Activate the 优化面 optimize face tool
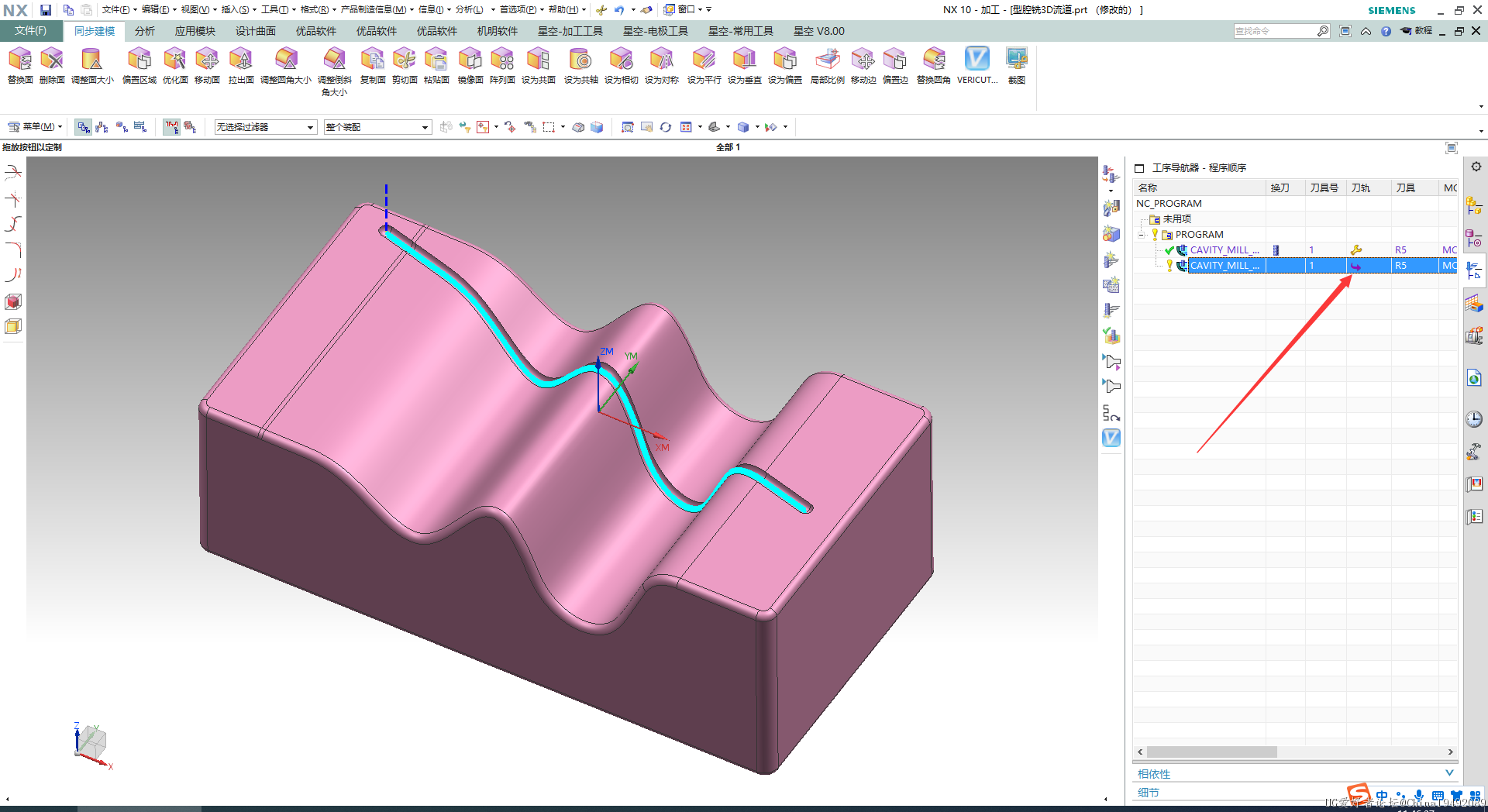The height and width of the screenshot is (812, 1488). (175, 65)
